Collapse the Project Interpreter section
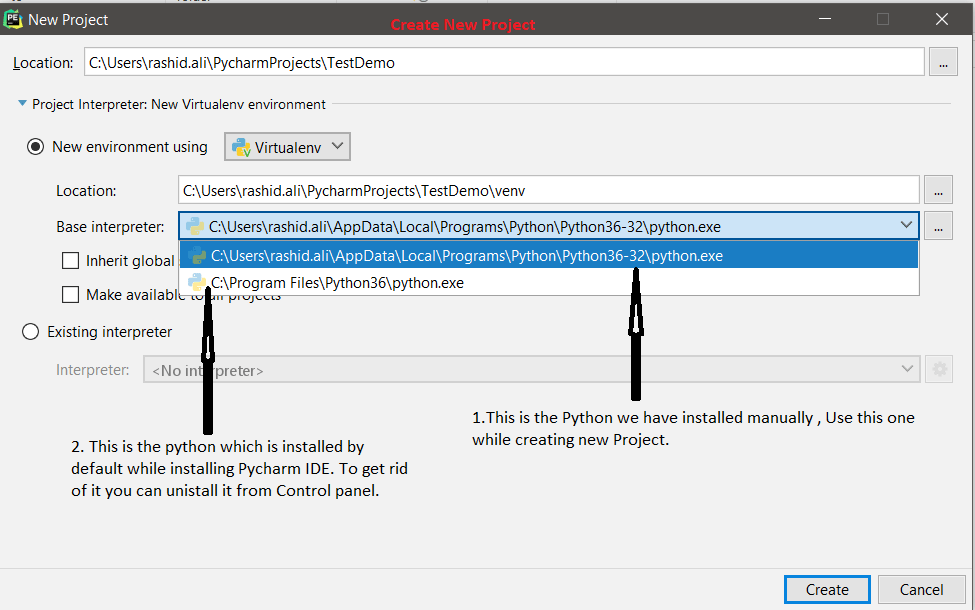The image size is (975, 610). coord(22,104)
